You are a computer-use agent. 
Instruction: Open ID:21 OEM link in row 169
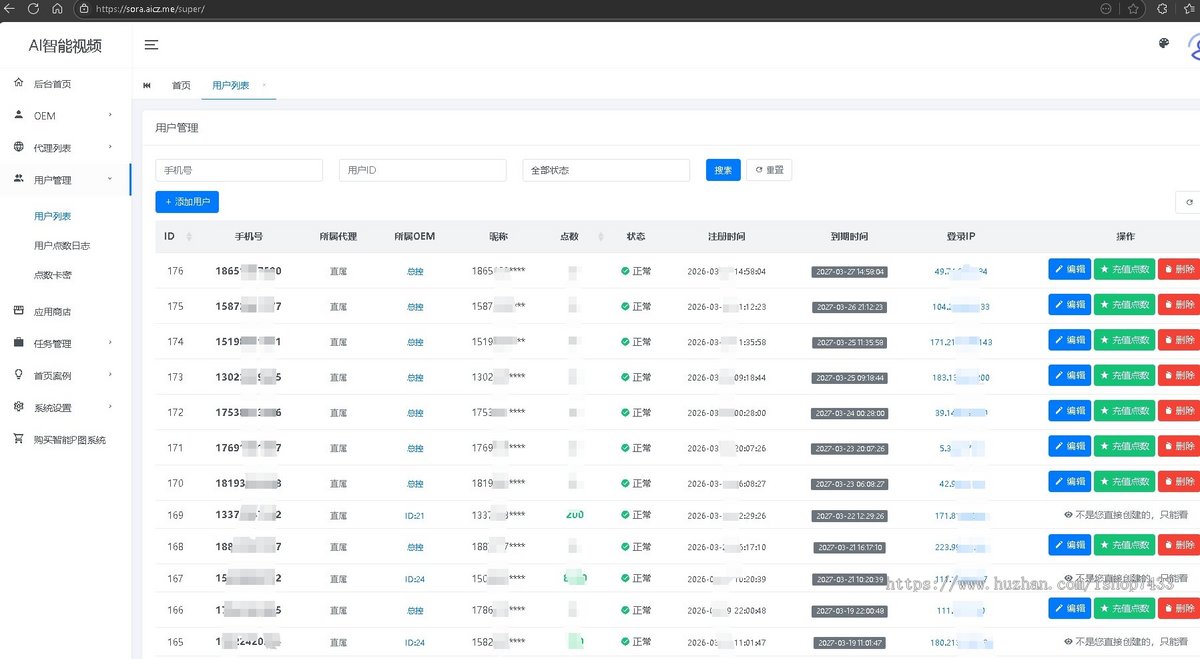pyautogui.click(x=415, y=516)
